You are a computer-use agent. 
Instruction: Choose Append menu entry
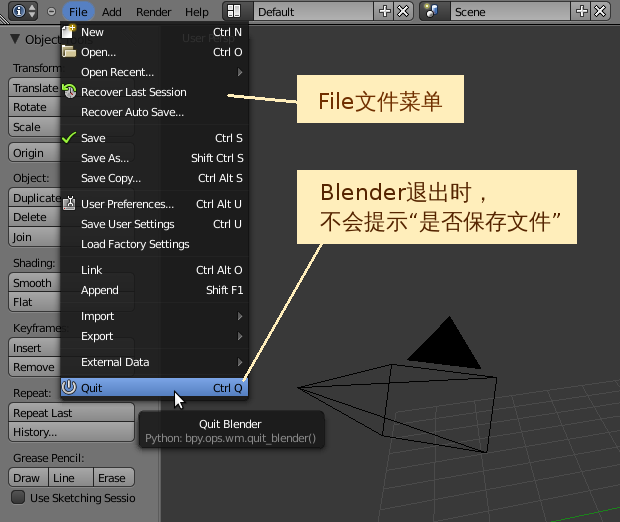154,290
